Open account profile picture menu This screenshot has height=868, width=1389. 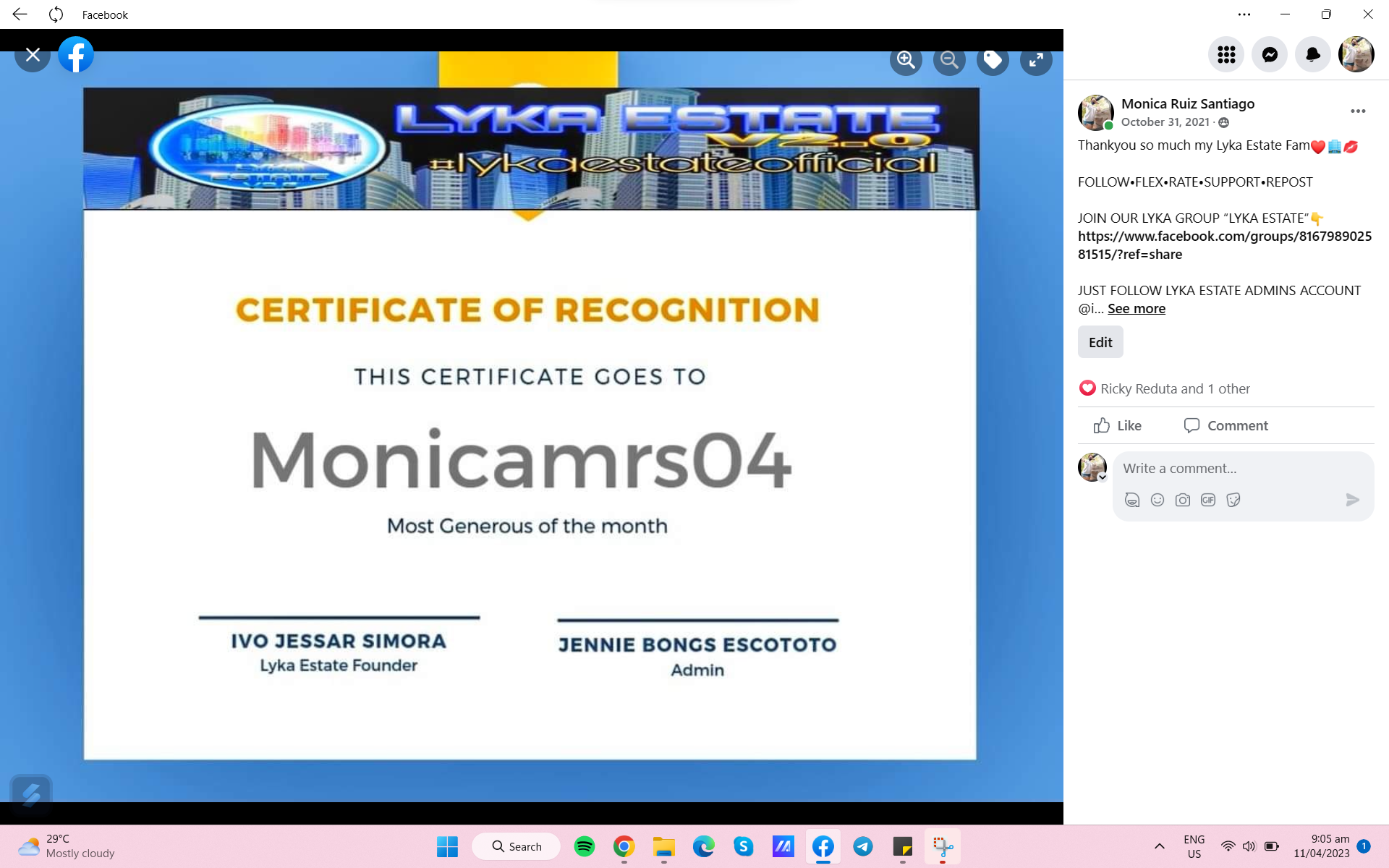tap(1356, 55)
